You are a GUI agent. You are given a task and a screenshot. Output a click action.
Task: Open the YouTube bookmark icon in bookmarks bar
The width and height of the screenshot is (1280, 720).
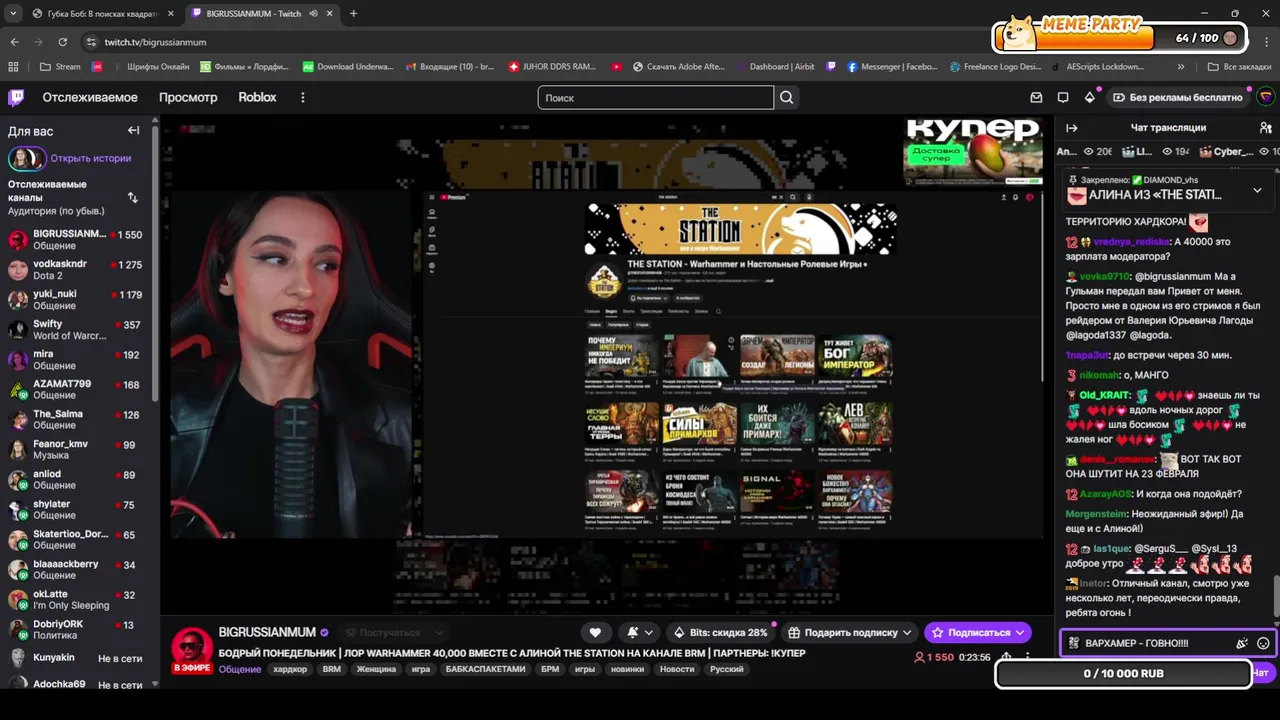pyautogui.click(x=616, y=67)
